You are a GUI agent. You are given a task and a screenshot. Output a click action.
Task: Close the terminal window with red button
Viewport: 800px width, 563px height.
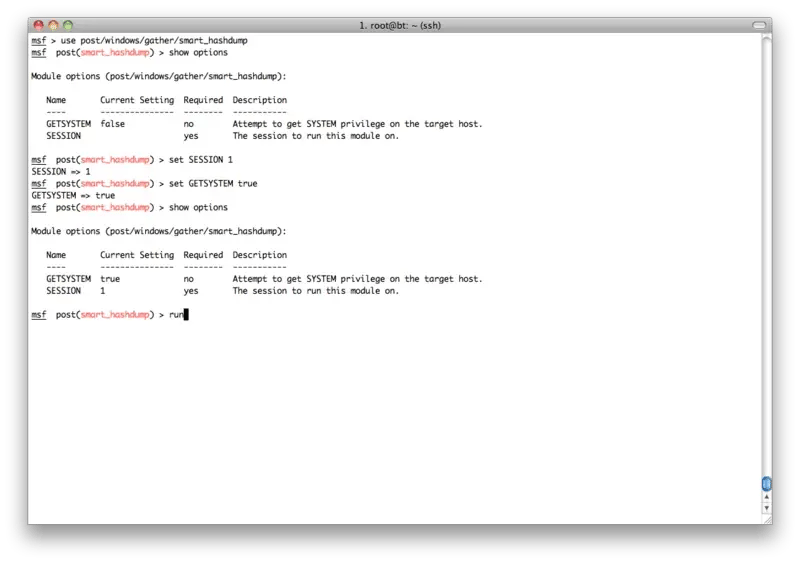(x=39, y=23)
